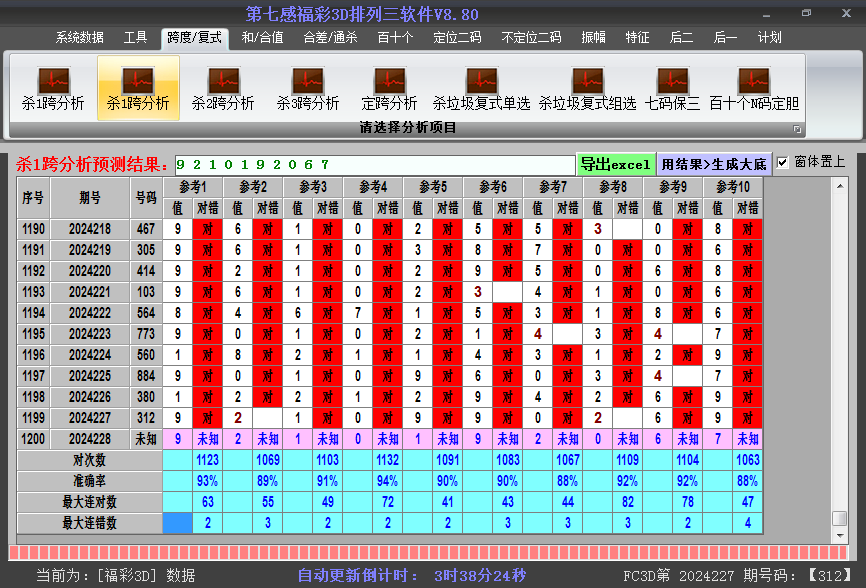
Task: Switch to the 百十个 tab
Action: coord(395,38)
